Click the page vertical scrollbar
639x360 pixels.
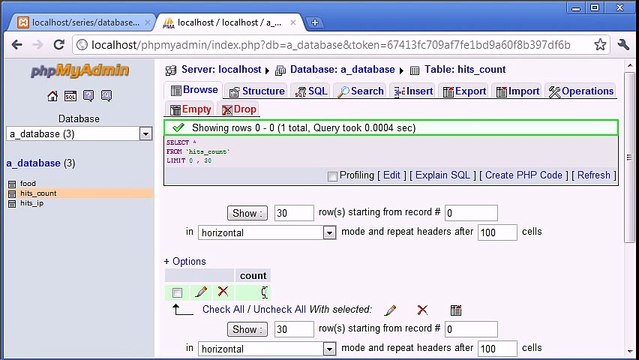[630, 157]
